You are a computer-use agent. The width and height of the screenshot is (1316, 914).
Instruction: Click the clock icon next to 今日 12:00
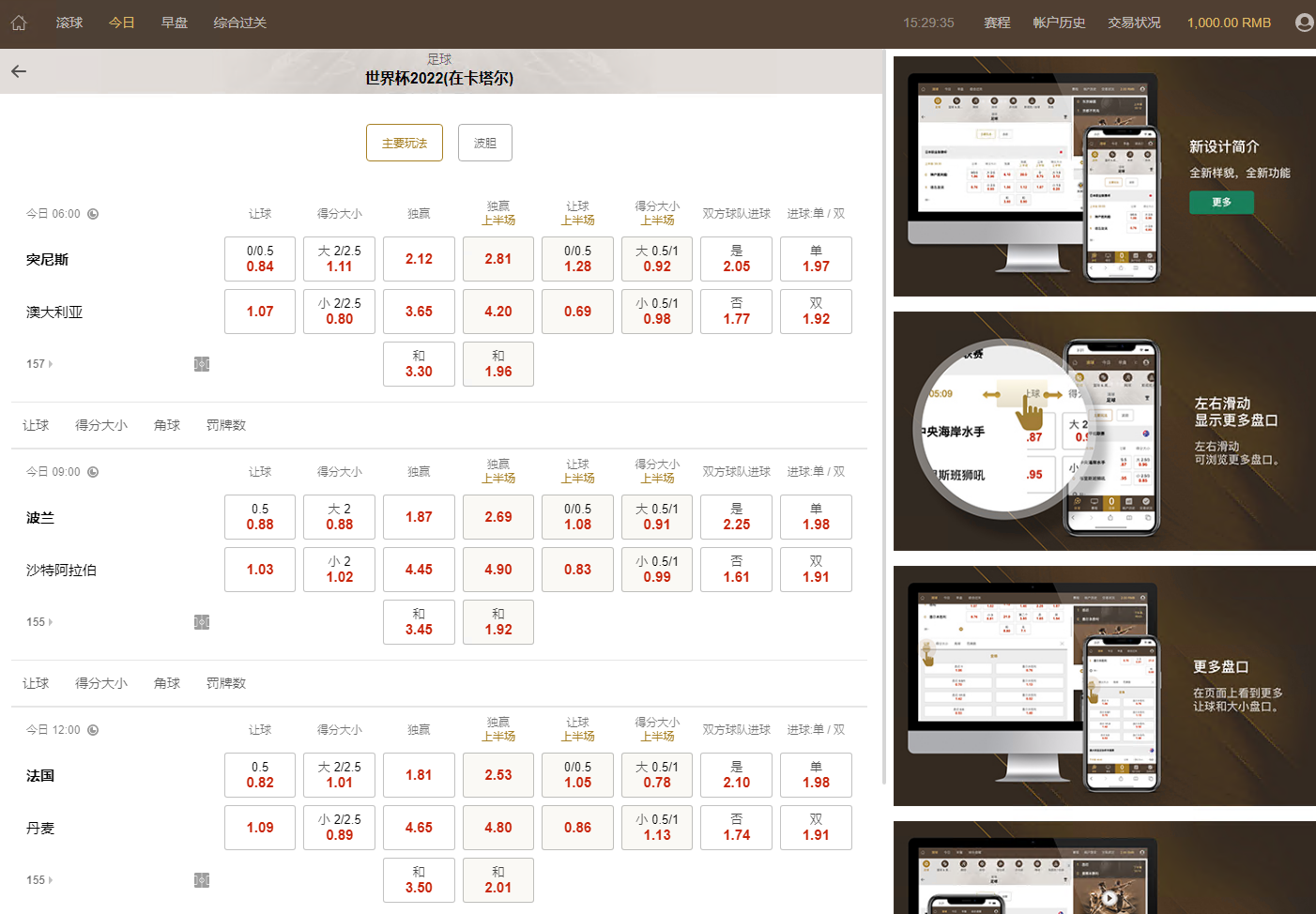point(93,730)
